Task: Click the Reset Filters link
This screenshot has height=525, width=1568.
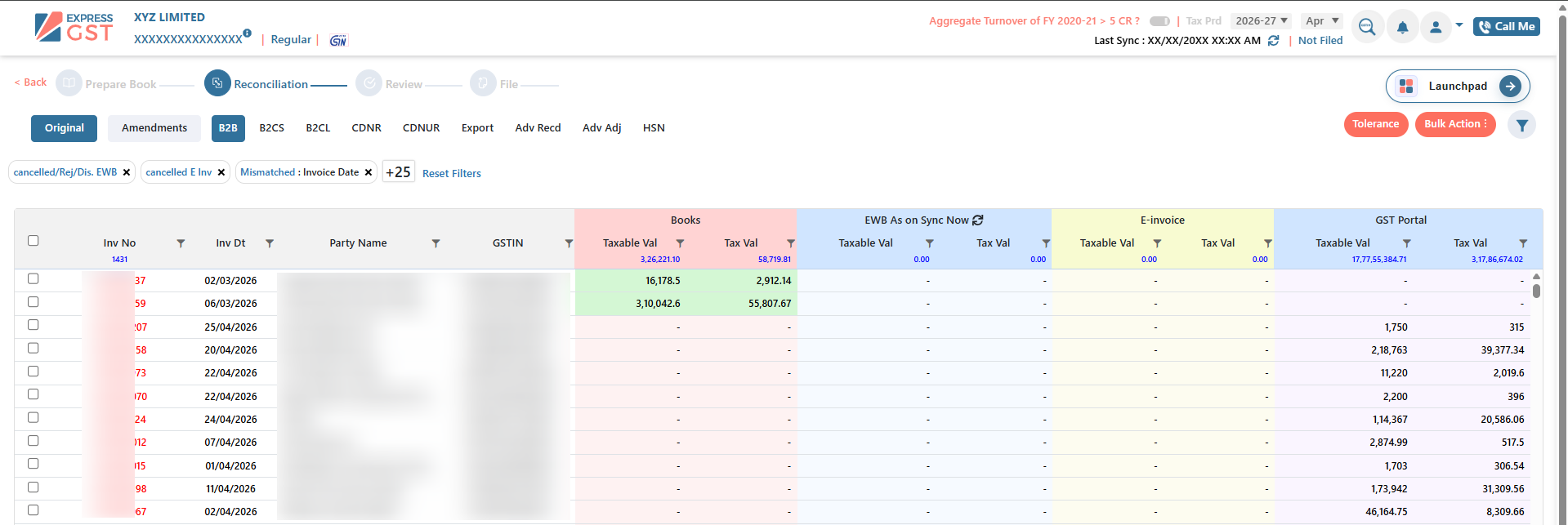Action: point(452,173)
